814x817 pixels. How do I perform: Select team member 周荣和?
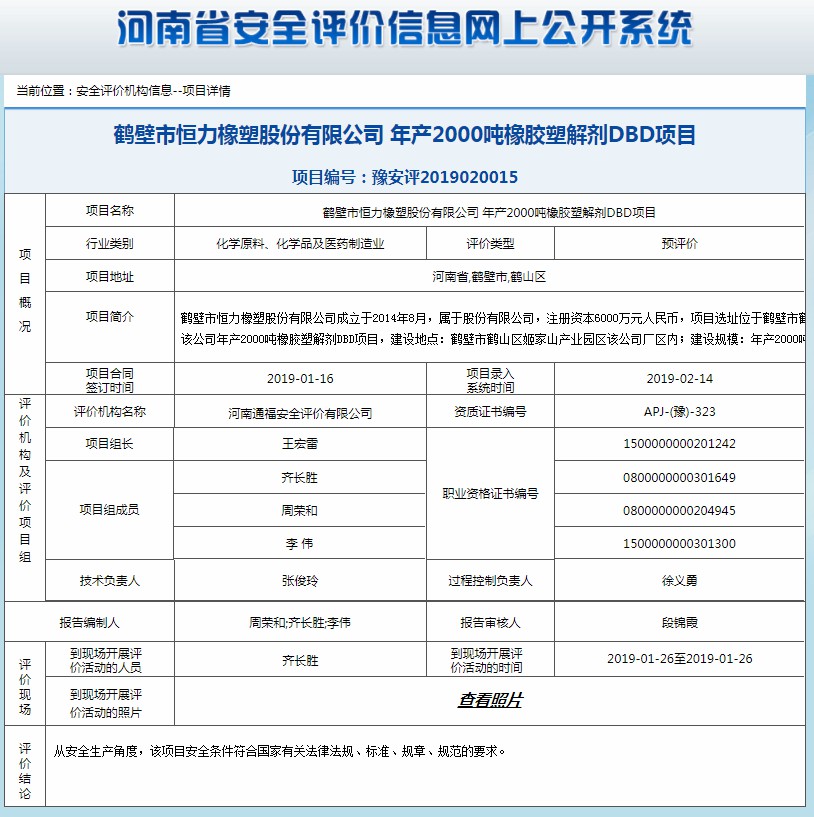tap(300, 511)
